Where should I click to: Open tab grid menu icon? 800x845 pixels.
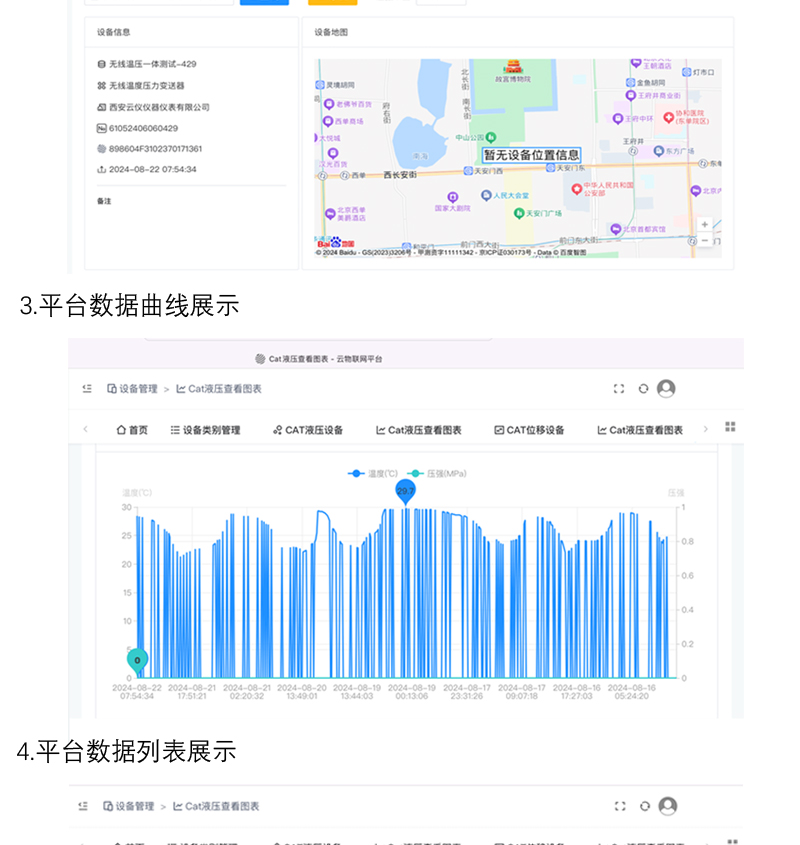tap(730, 427)
